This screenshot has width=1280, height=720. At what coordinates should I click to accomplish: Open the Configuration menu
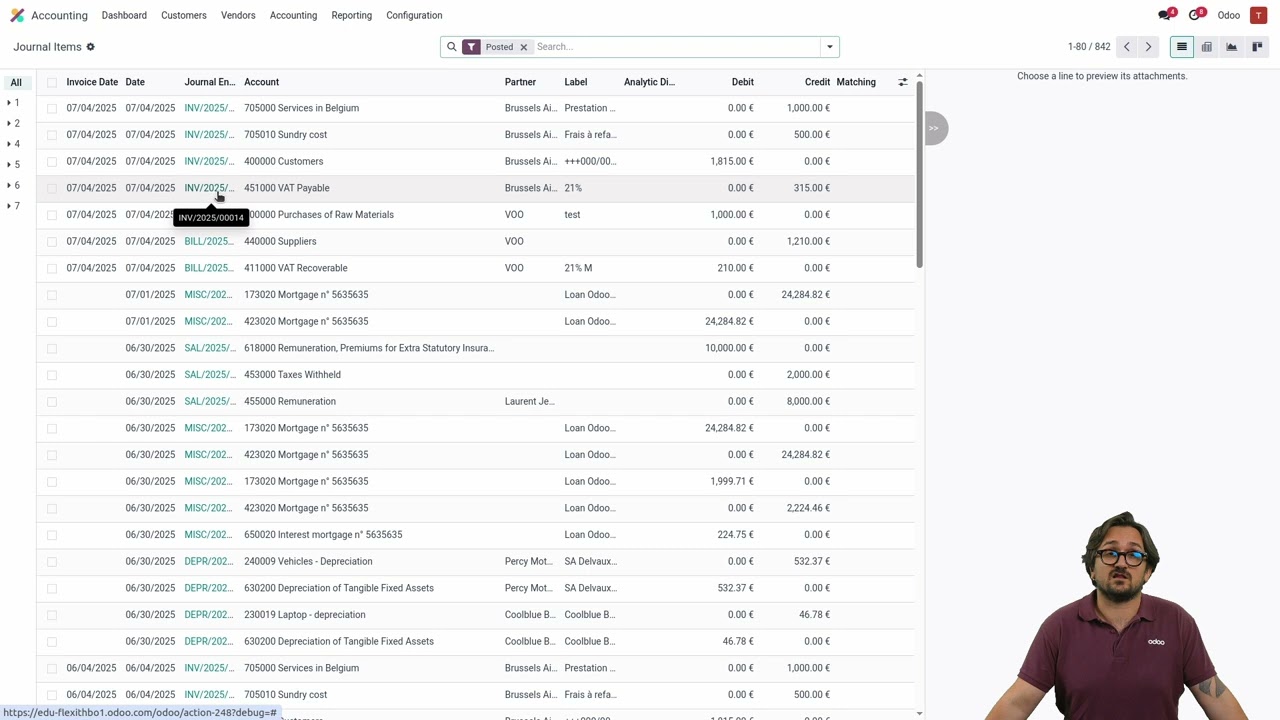(x=414, y=15)
